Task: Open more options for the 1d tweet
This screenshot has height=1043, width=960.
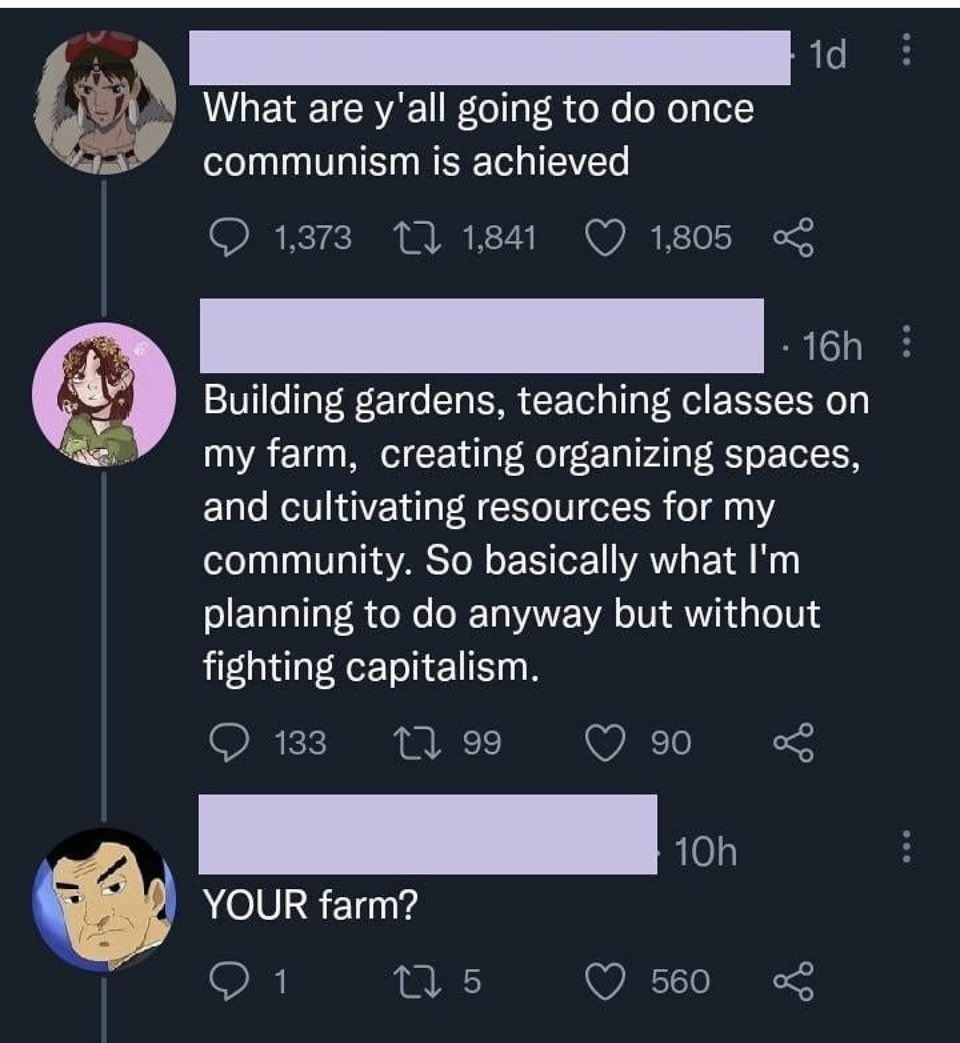Action: coord(906,54)
